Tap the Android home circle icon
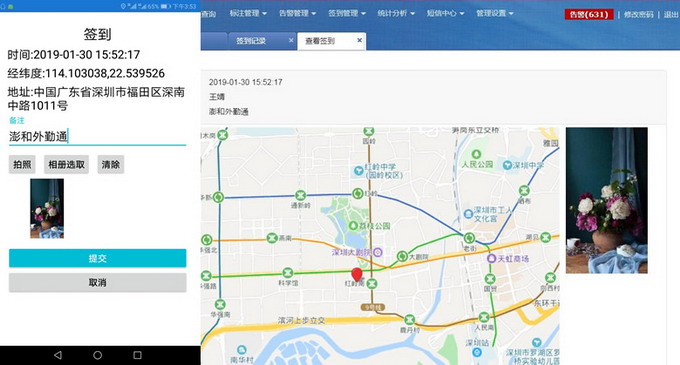The height and width of the screenshot is (365, 680). pyautogui.click(x=98, y=355)
